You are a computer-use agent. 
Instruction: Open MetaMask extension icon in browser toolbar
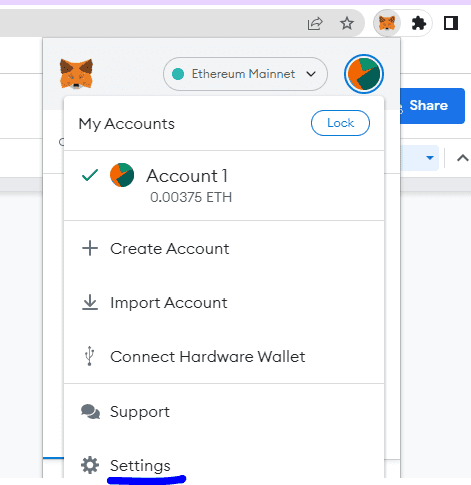click(387, 23)
